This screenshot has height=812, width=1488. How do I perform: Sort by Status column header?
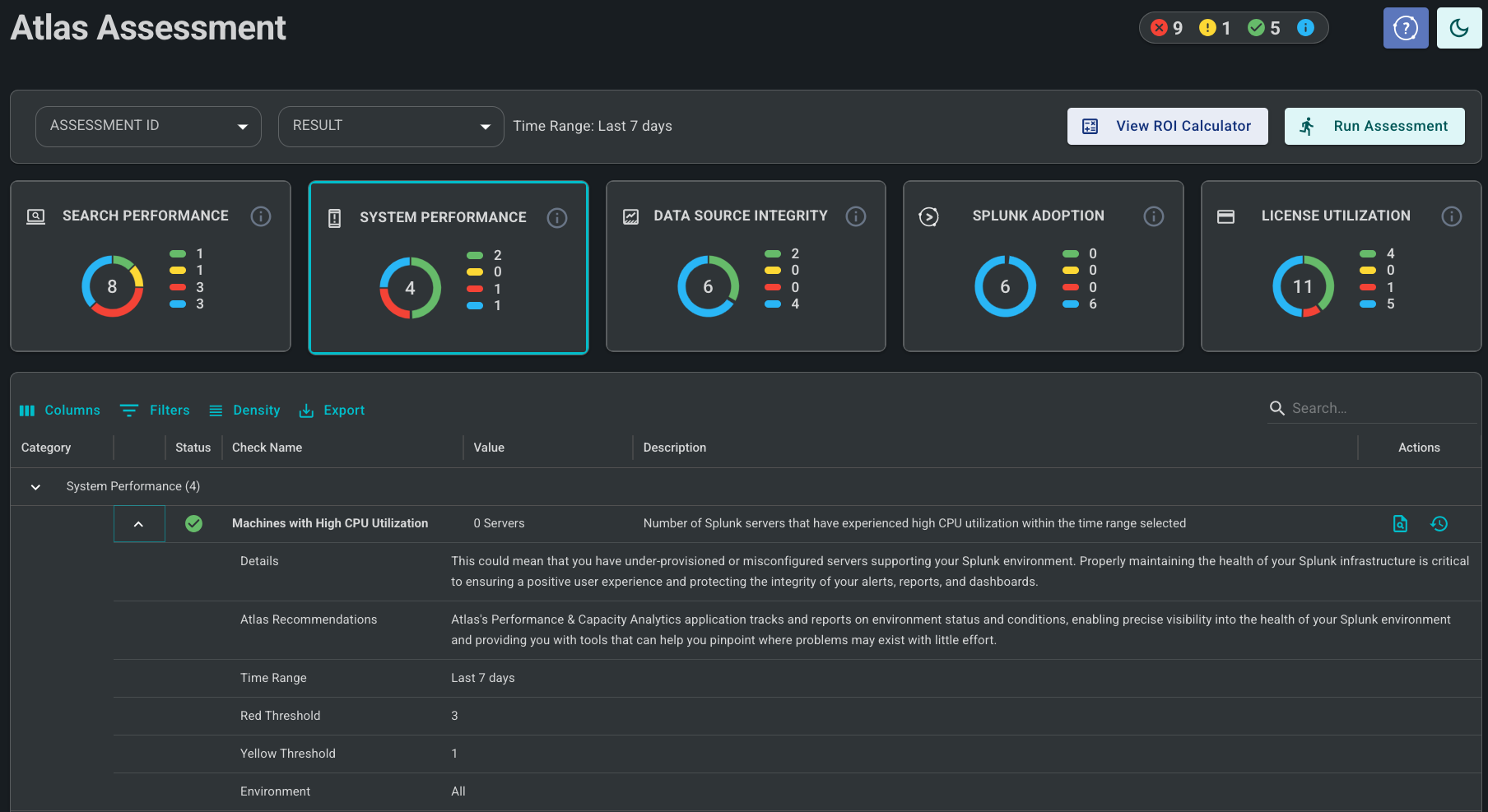click(x=193, y=448)
